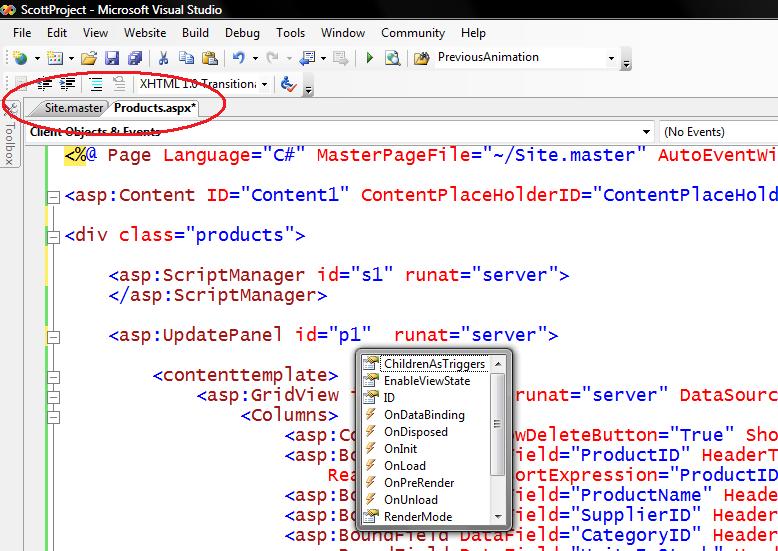Screen dimensions: 778x551
Task: Cut selection using the scissors icon
Action: click(163, 58)
